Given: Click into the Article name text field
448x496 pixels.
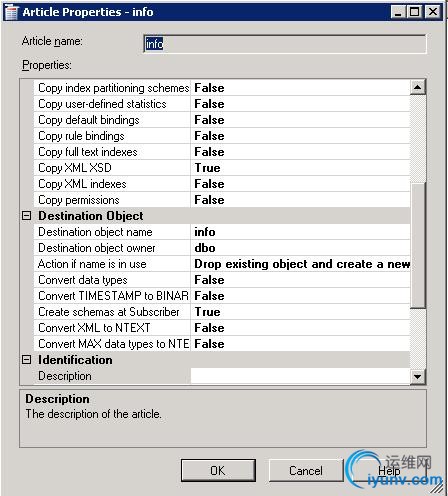Looking at the screenshot, I should (x=285, y=44).
